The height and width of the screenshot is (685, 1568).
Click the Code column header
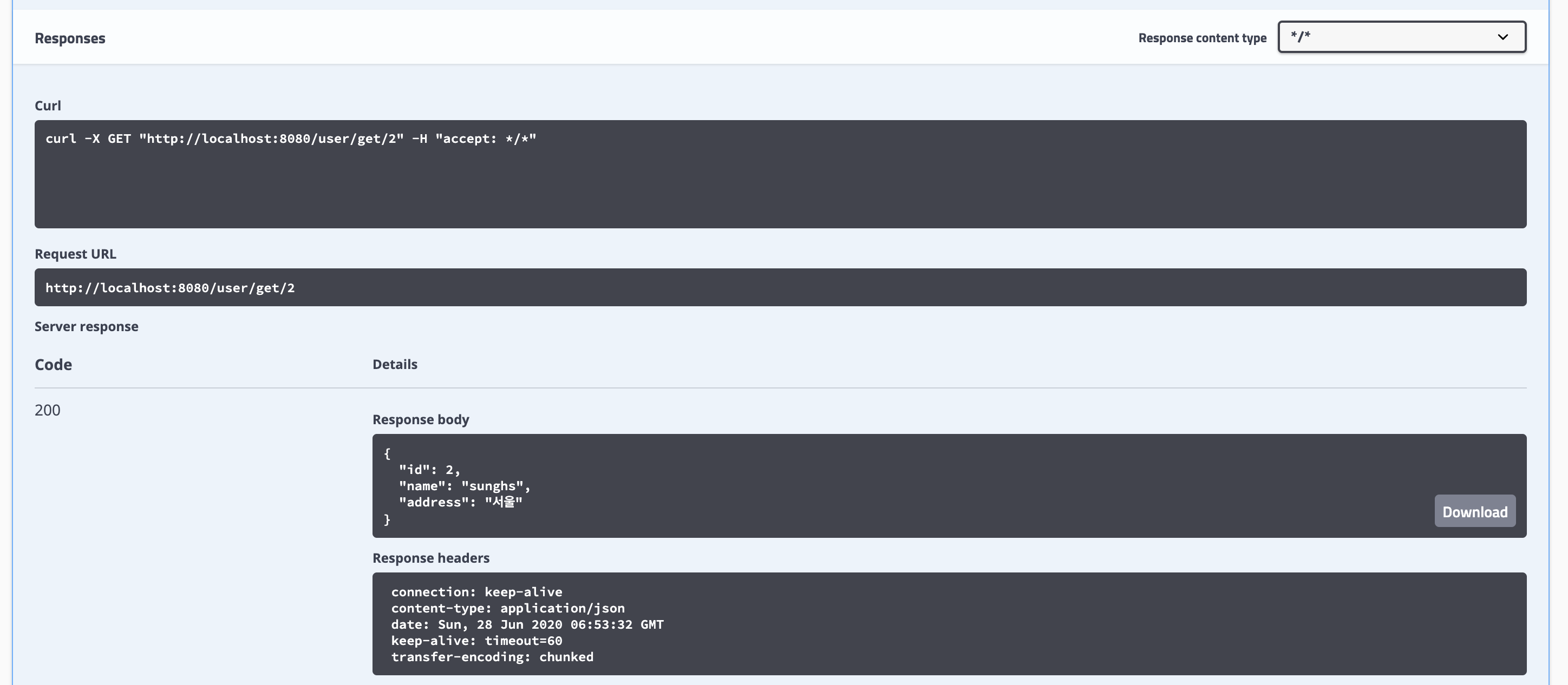coord(54,364)
